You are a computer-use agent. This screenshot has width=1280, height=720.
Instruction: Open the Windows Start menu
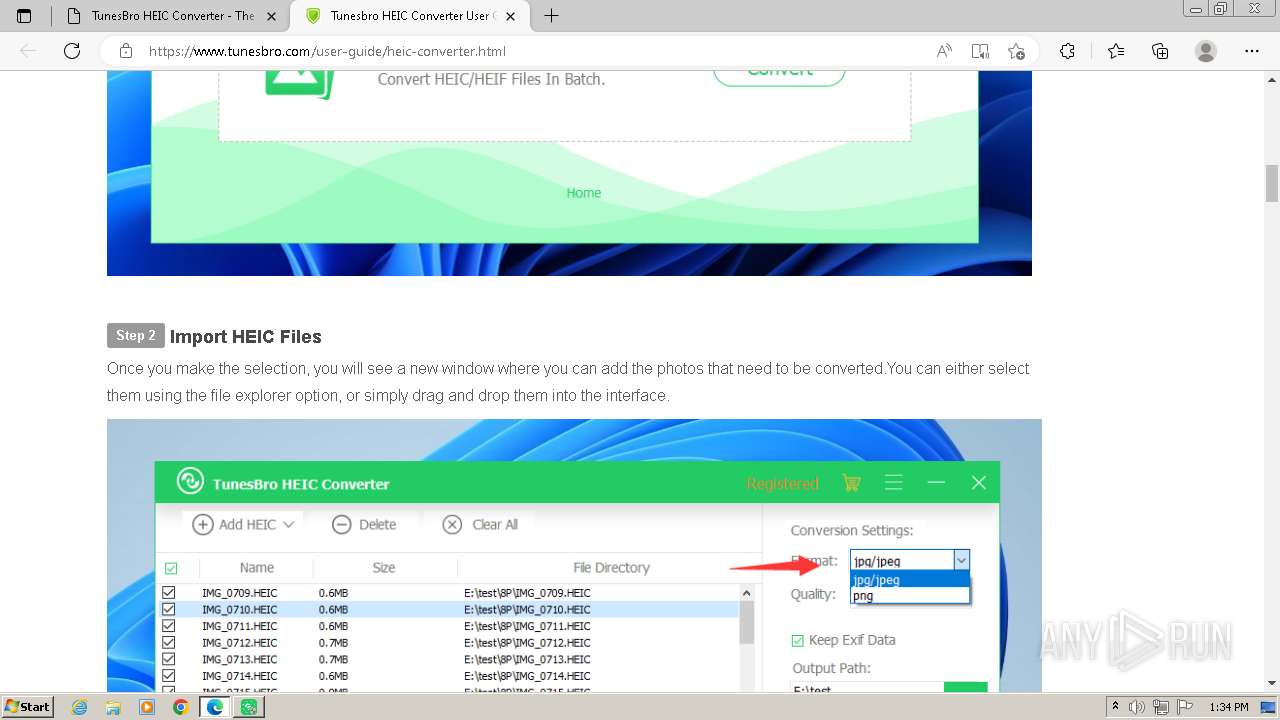28,706
